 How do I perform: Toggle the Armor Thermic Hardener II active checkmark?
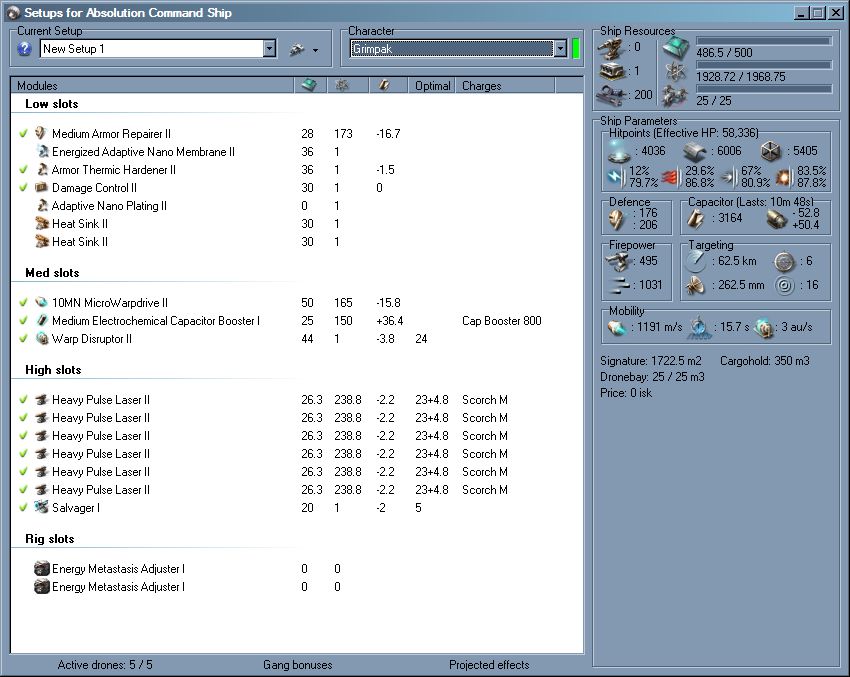tap(23, 170)
